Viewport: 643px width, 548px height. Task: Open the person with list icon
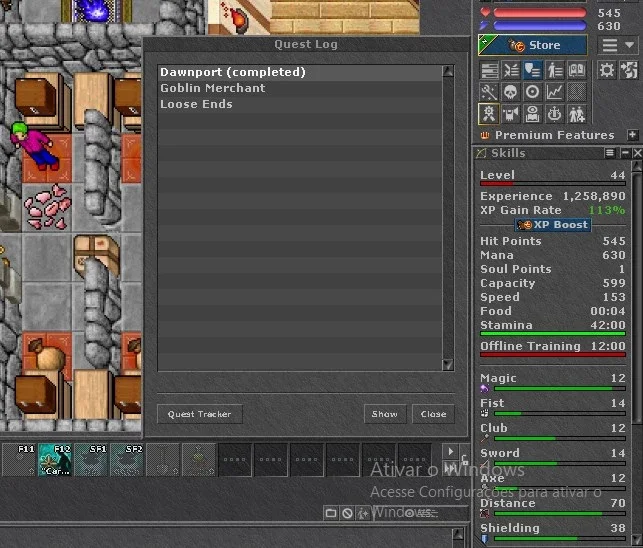tap(554, 71)
